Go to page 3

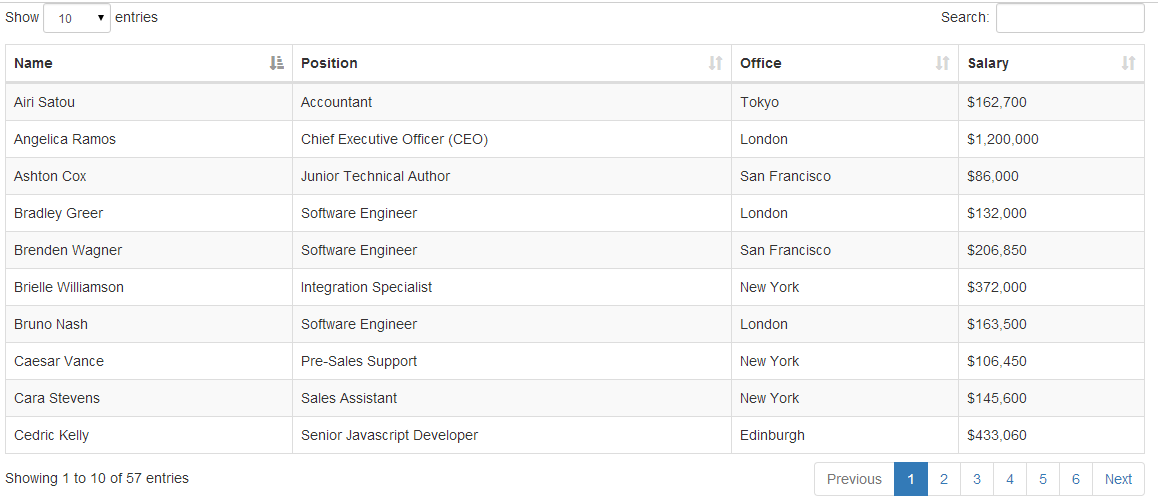click(x=977, y=479)
